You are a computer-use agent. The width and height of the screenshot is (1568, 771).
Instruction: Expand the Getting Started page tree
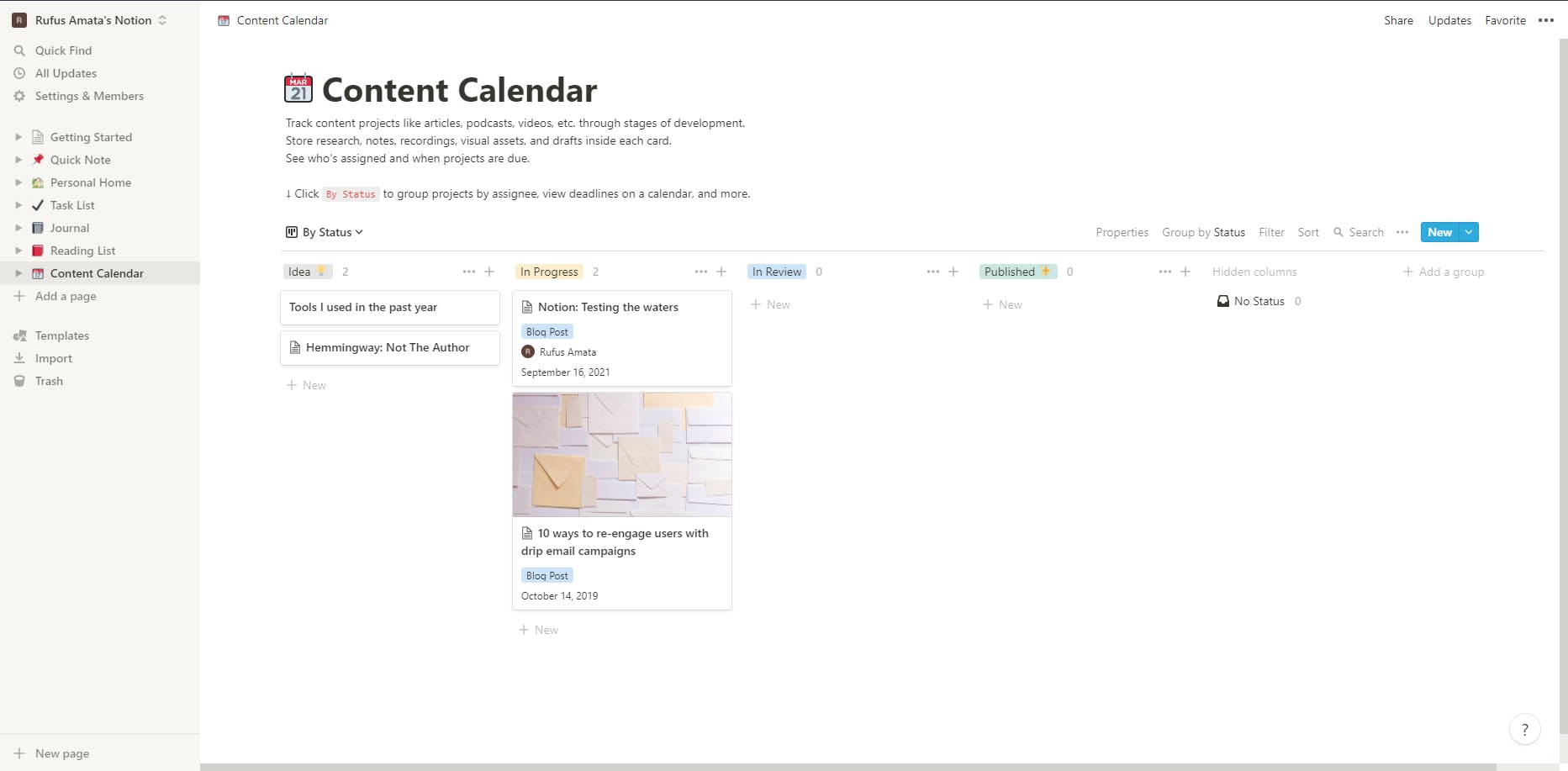point(18,137)
